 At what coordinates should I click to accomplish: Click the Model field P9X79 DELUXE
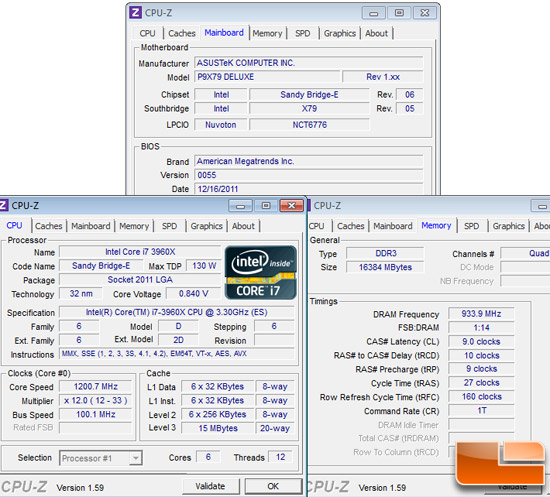267,77
